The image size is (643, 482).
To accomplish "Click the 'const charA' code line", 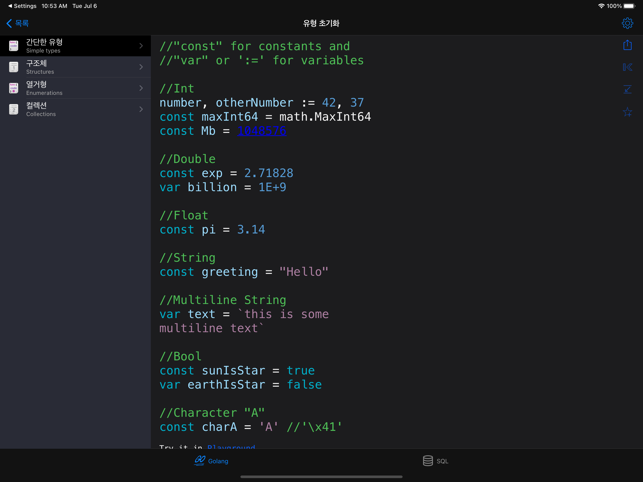I will (251, 427).
